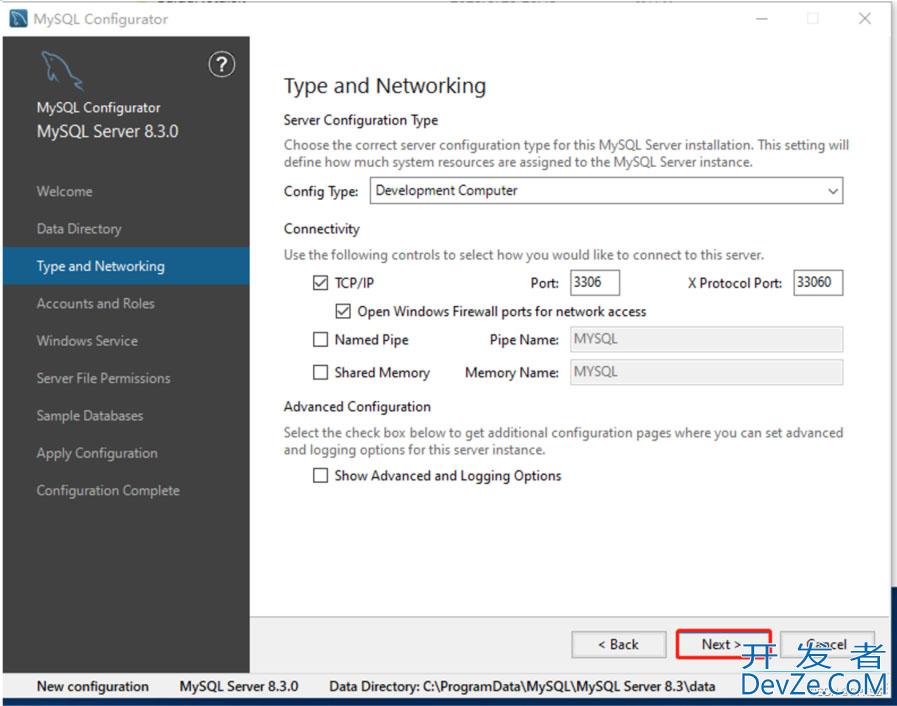Click the 'MySQL Server 8.3.0' sidebar title

pos(108,132)
